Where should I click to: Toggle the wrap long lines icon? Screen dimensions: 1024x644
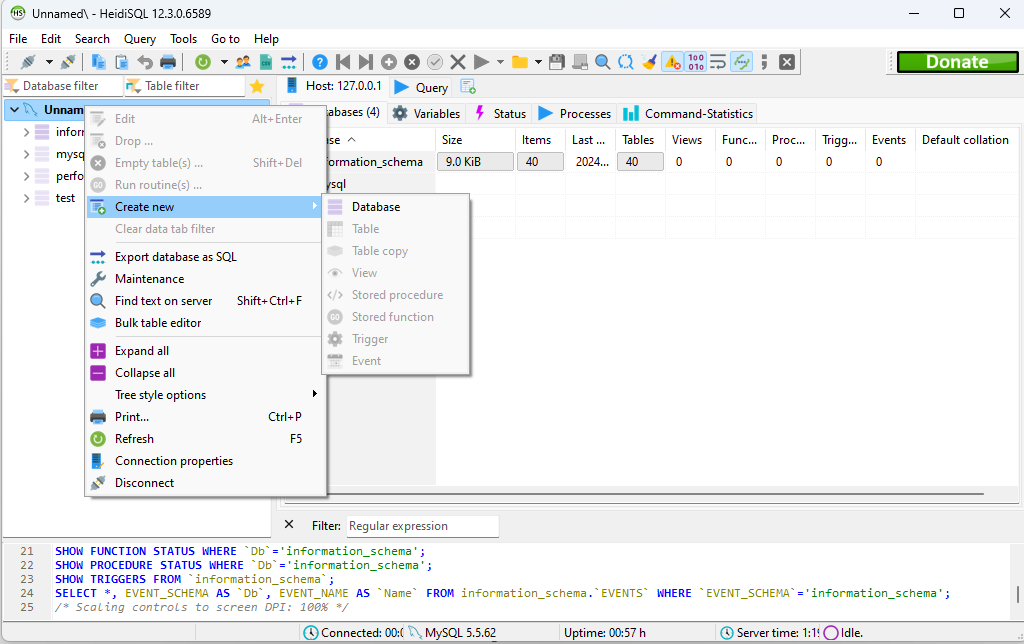point(718,62)
